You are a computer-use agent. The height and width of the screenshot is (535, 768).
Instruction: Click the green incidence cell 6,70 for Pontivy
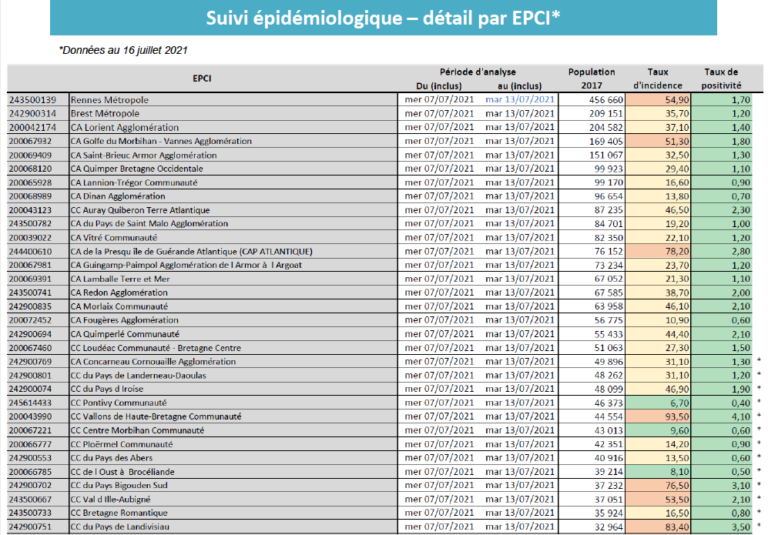(x=661, y=401)
